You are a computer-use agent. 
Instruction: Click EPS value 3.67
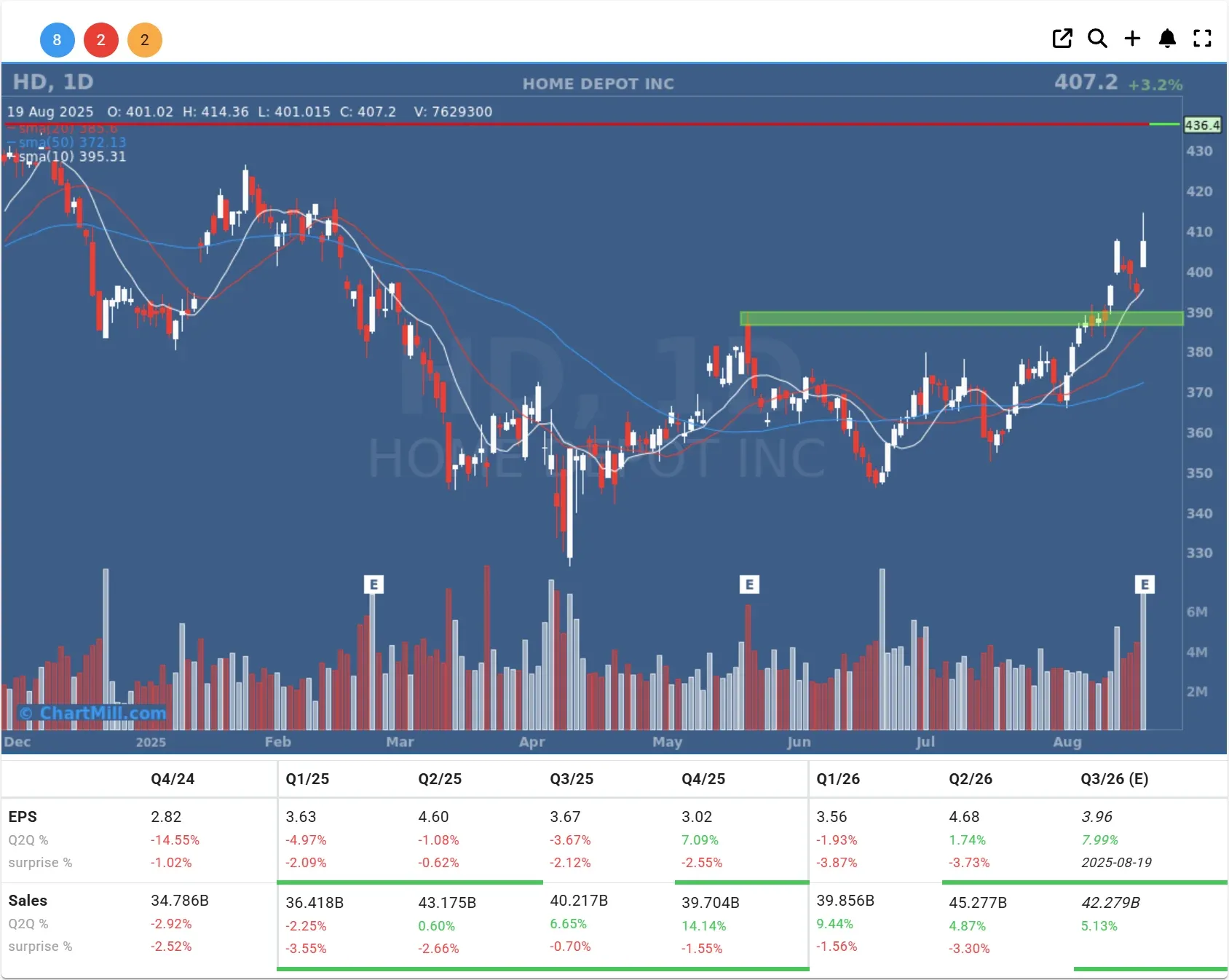565,817
